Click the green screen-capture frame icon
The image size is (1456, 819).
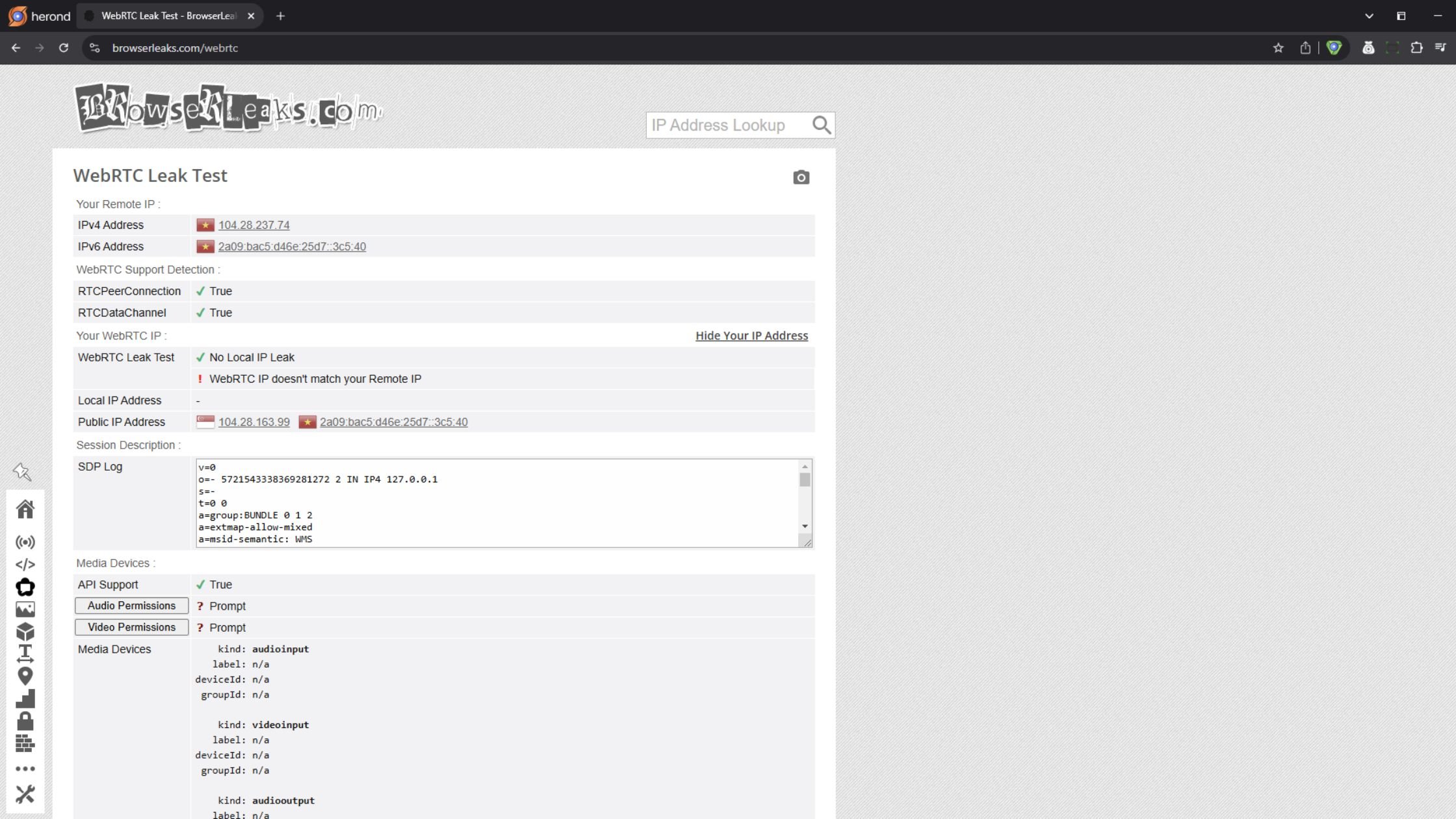click(x=1392, y=48)
